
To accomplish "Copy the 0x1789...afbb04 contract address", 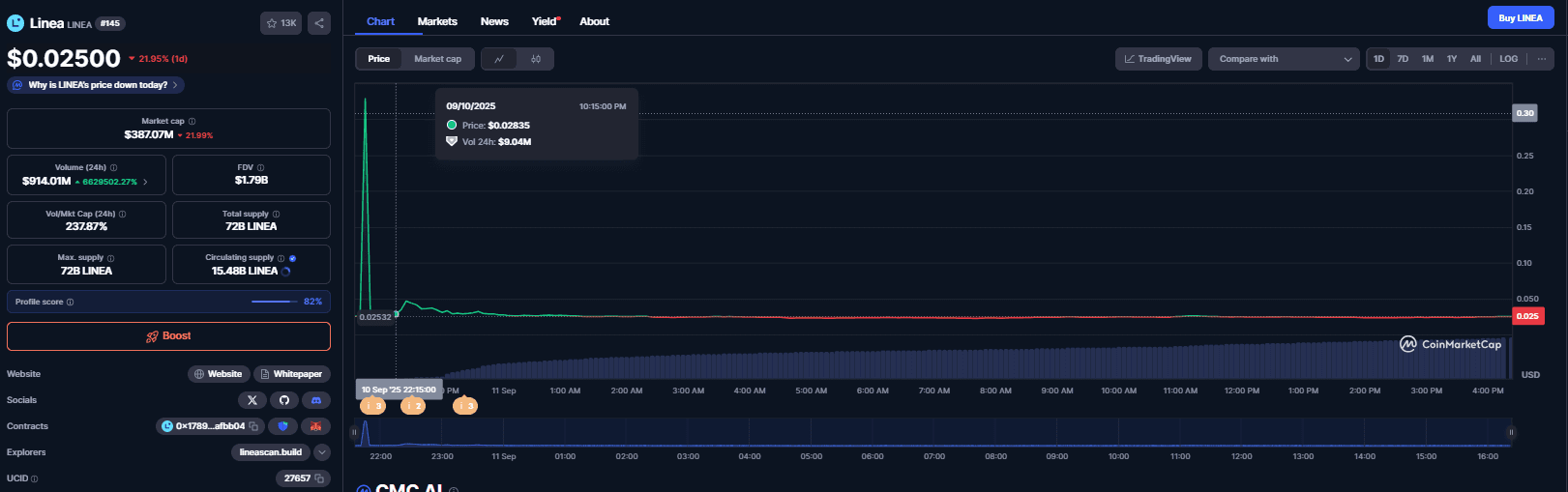I will (x=253, y=426).
